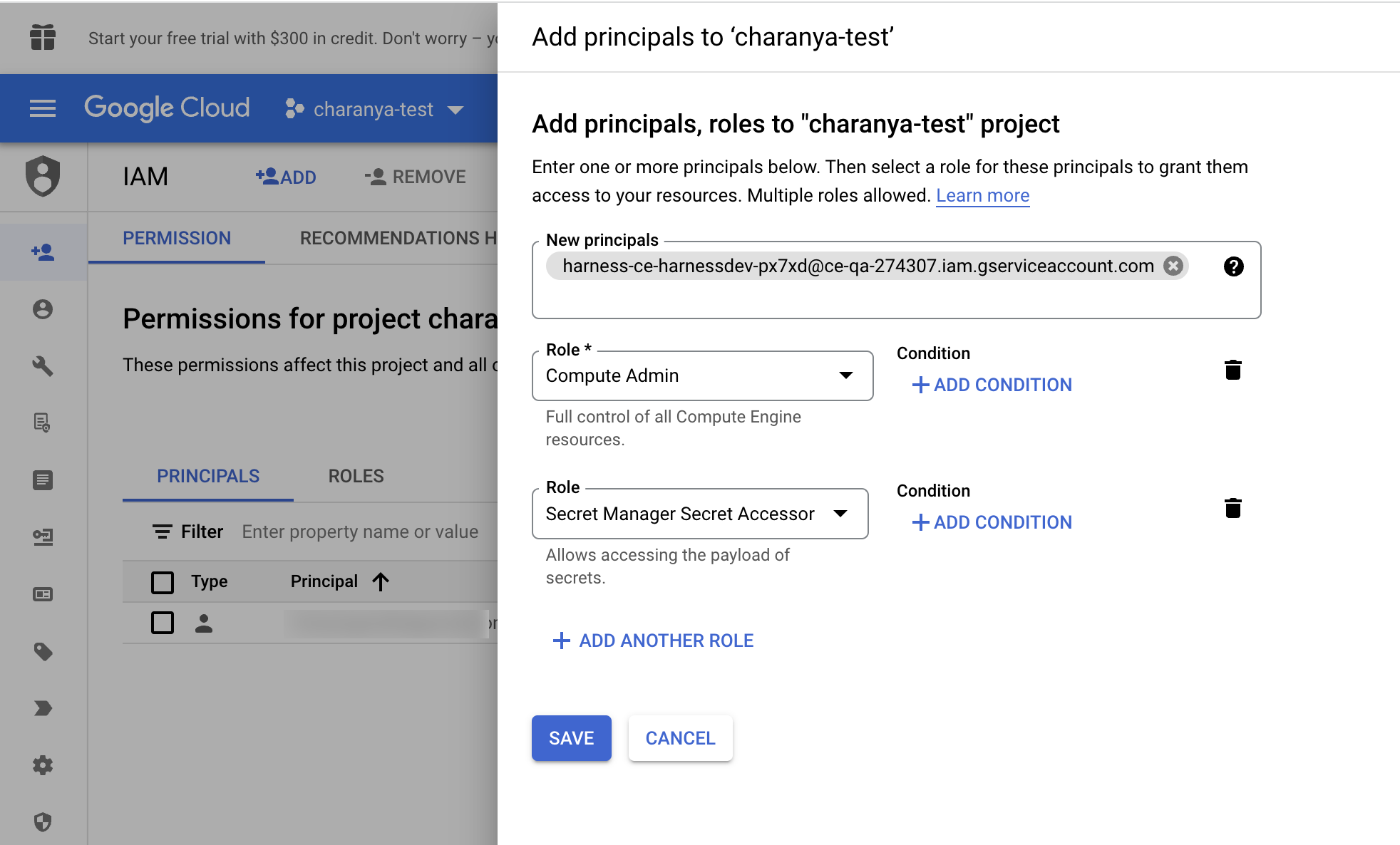Screen dimensions: 1400x845
Task: Open the key server sidebar icon
Action: point(43,537)
